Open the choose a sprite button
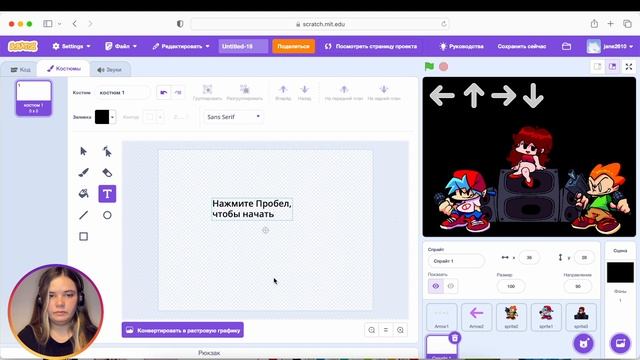This screenshot has width=640, height=360. tap(583, 343)
